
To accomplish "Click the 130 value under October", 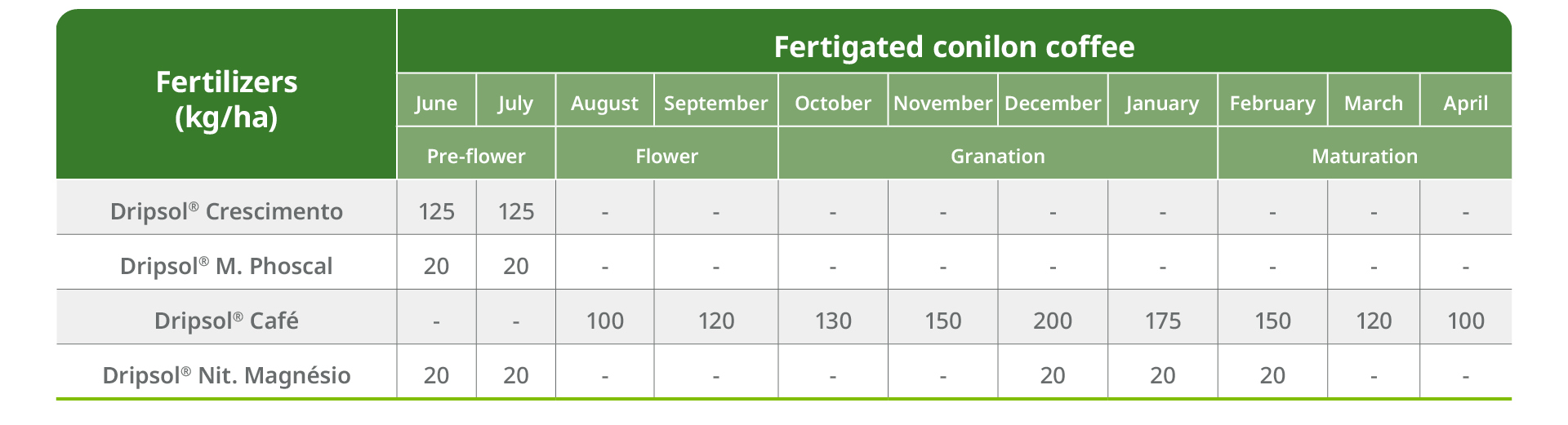I will [x=833, y=321].
